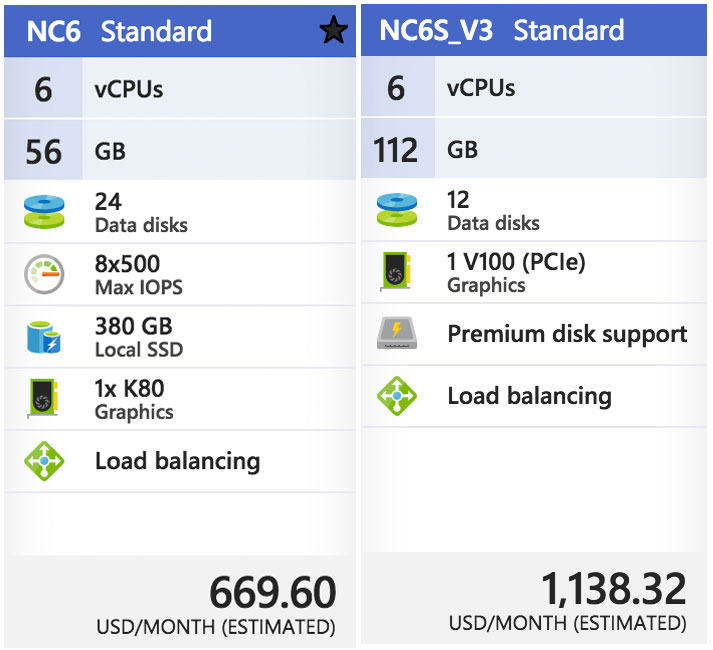Click the 1,138.32 monthly price
Image resolution: width=713 pixels, height=650 pixels.
[613, 589]
